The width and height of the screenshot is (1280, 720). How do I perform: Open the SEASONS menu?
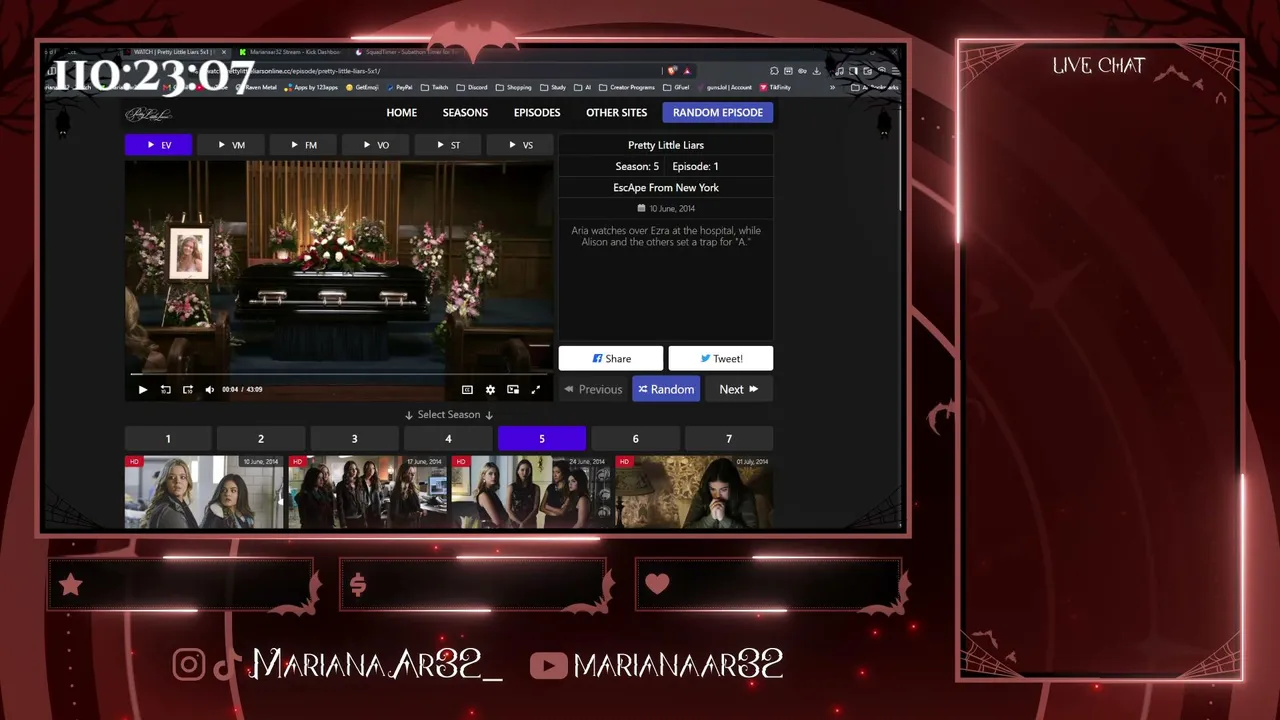click(465, 113)
